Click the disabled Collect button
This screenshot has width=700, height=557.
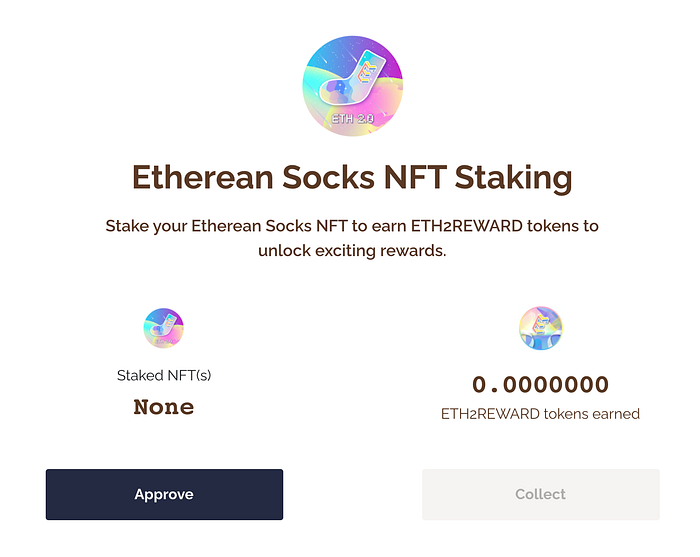541,494
